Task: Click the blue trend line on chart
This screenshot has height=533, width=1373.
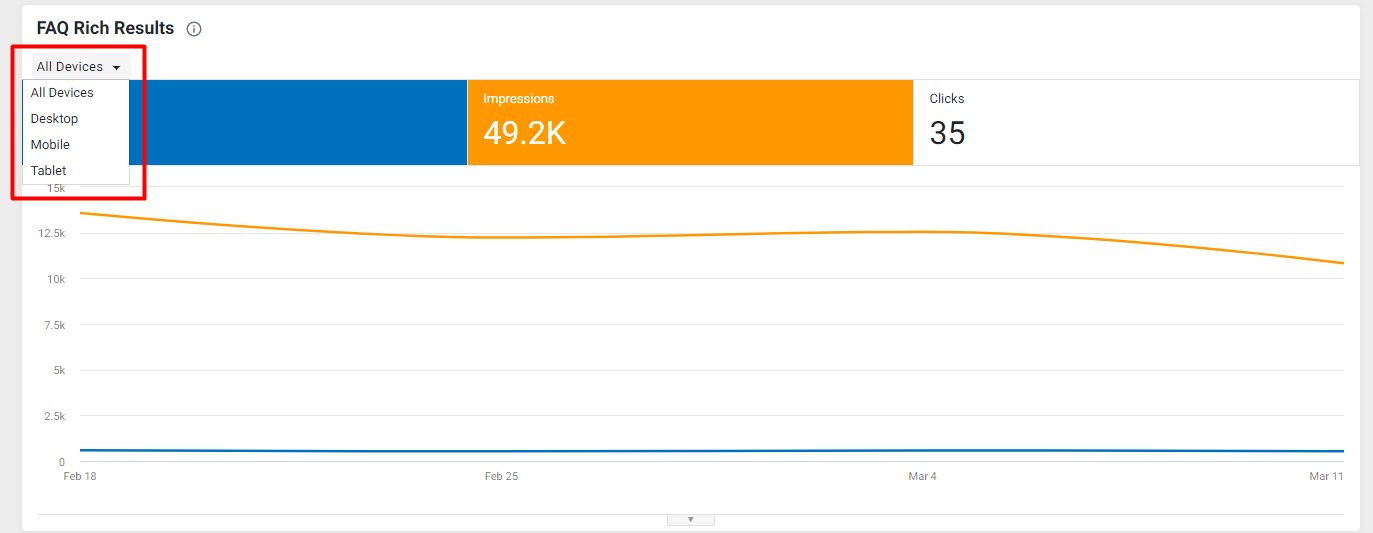Action: tap(700, 451)
